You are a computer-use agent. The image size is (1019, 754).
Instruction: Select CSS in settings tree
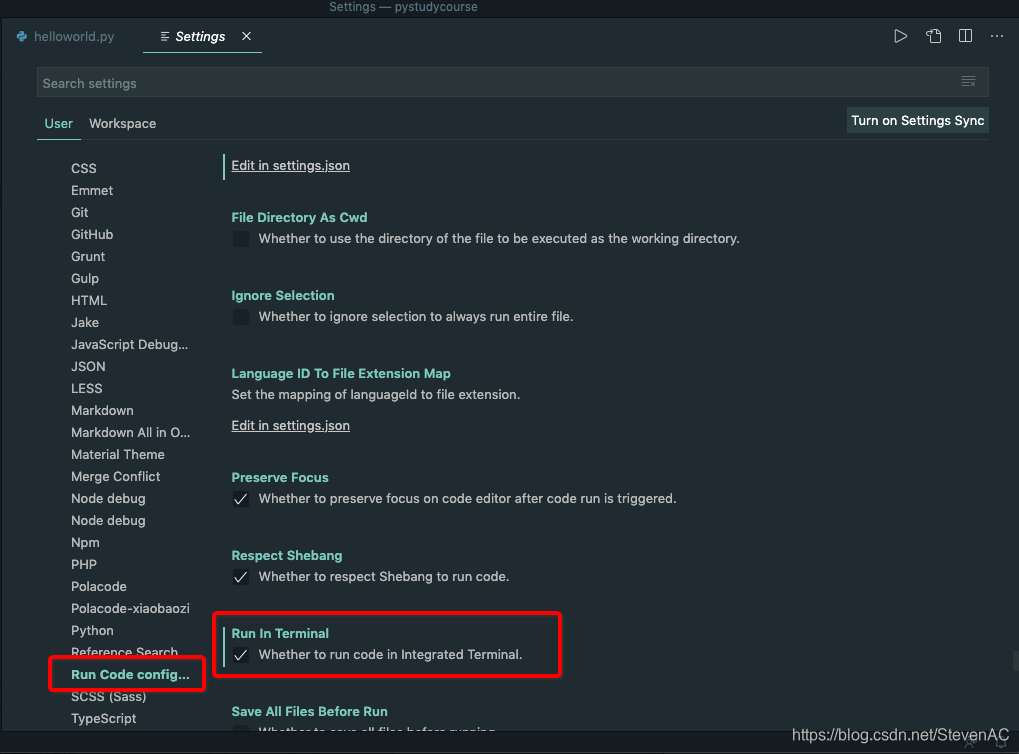[84, 168]
